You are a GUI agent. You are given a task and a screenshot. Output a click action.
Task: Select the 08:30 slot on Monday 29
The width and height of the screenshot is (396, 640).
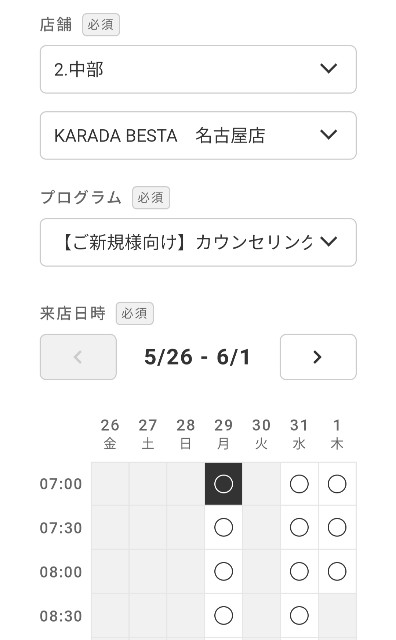223,615
